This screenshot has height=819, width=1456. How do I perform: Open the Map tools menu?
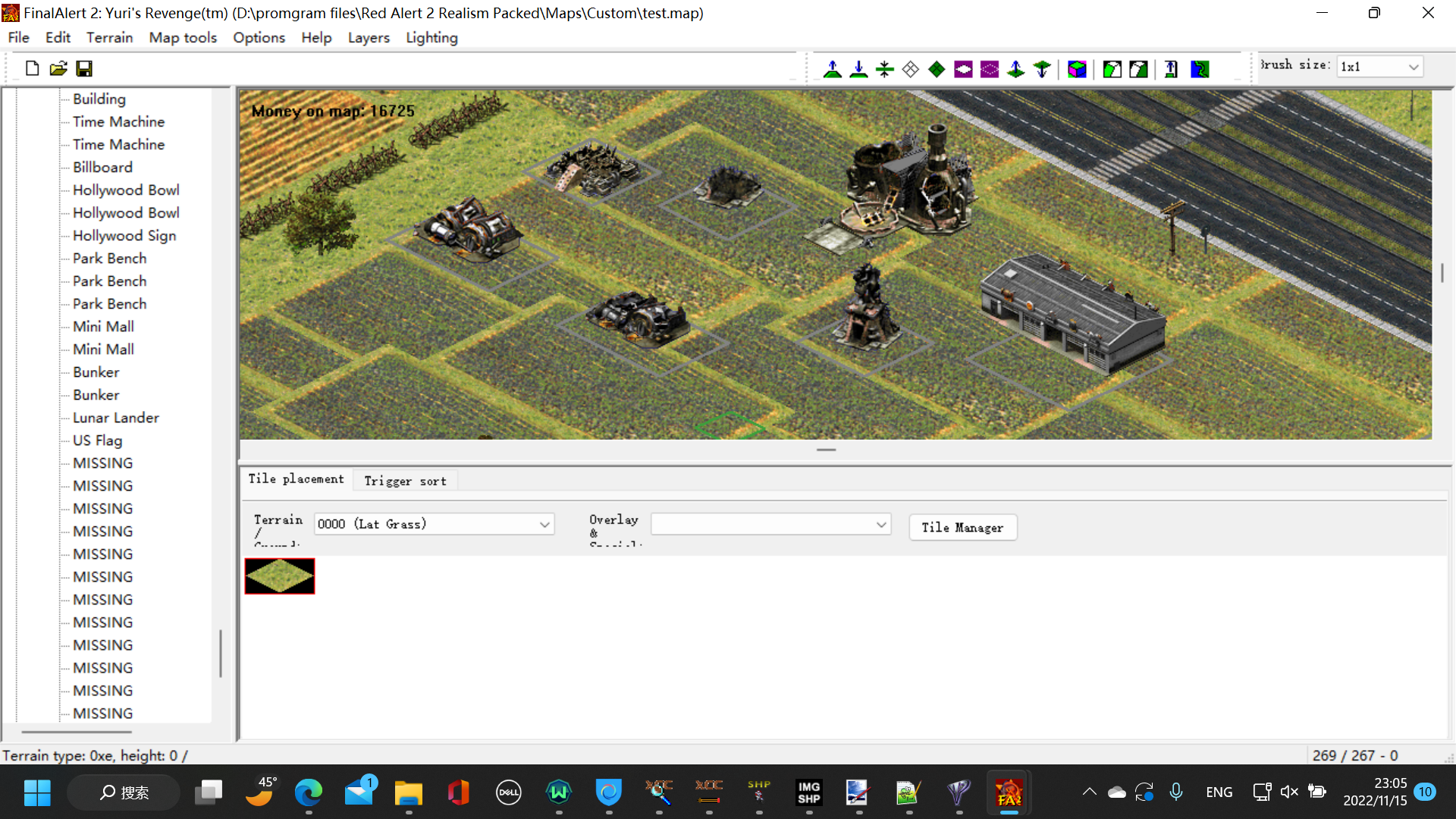(182, 37)
